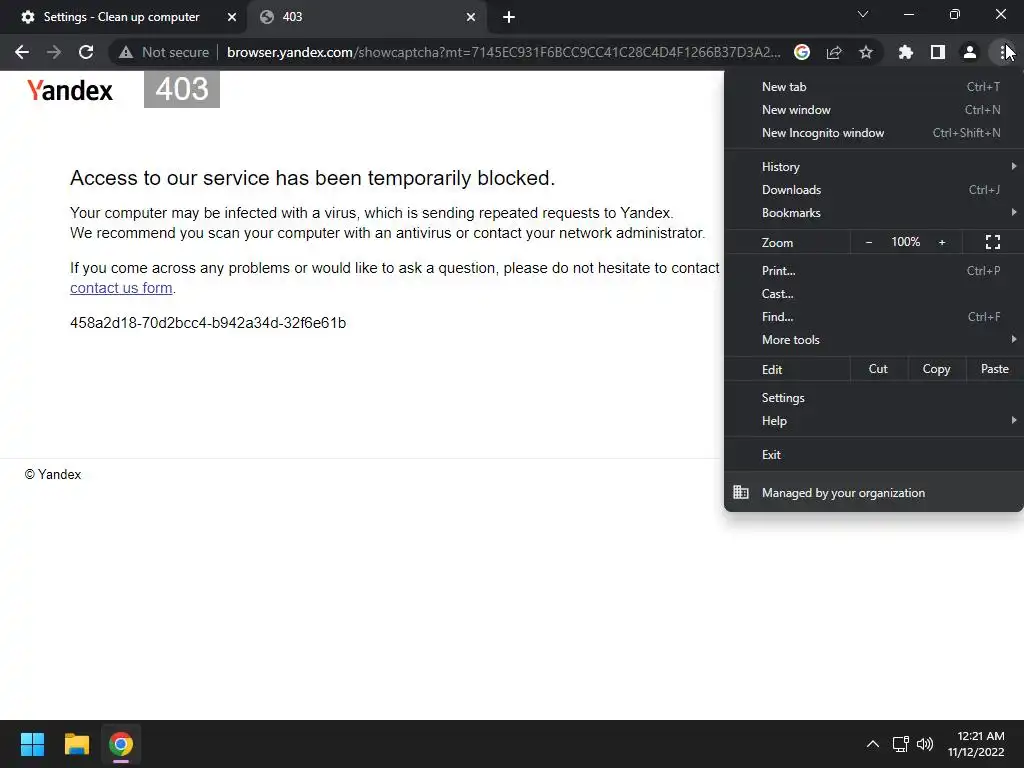This screenshot has height=768, width=1024.
Task: Go back to the previous page
Action: 22,52
